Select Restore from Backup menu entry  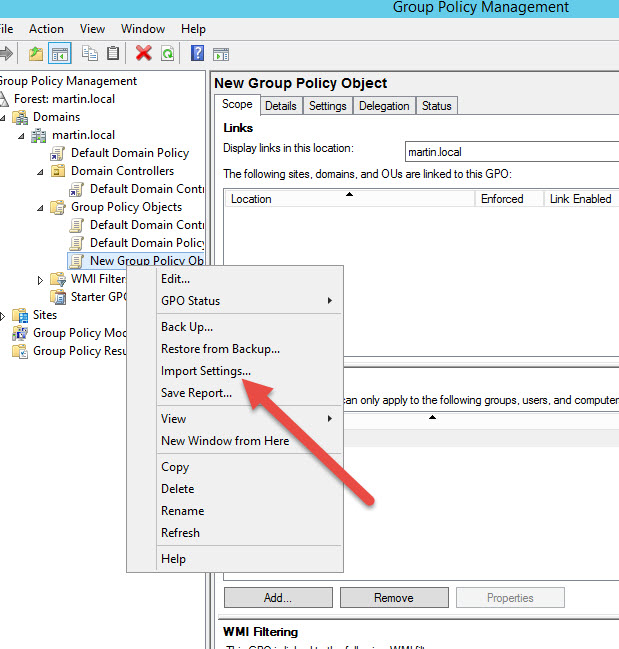click(220, 349)
